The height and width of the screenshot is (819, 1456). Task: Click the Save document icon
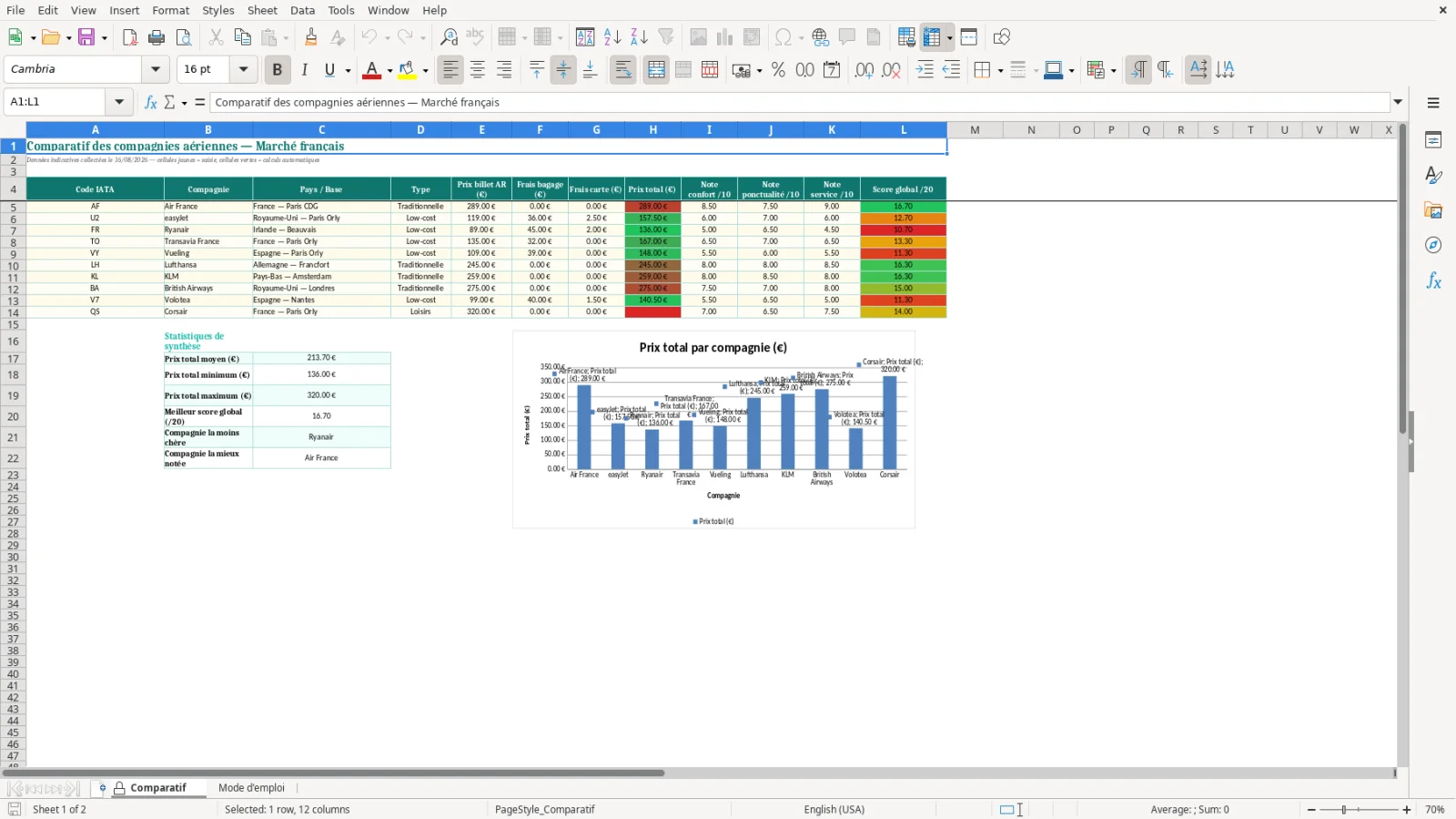click(86, 37)
